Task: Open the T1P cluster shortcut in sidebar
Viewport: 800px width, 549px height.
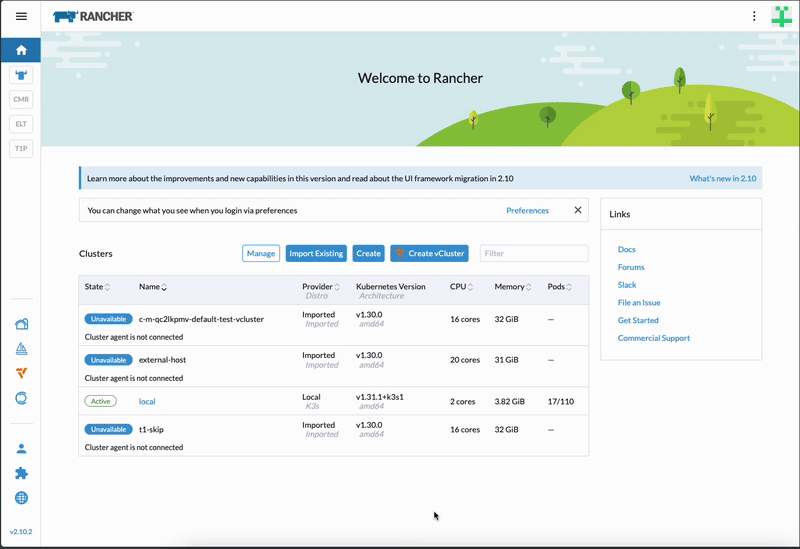Action: tap(21, 148)
